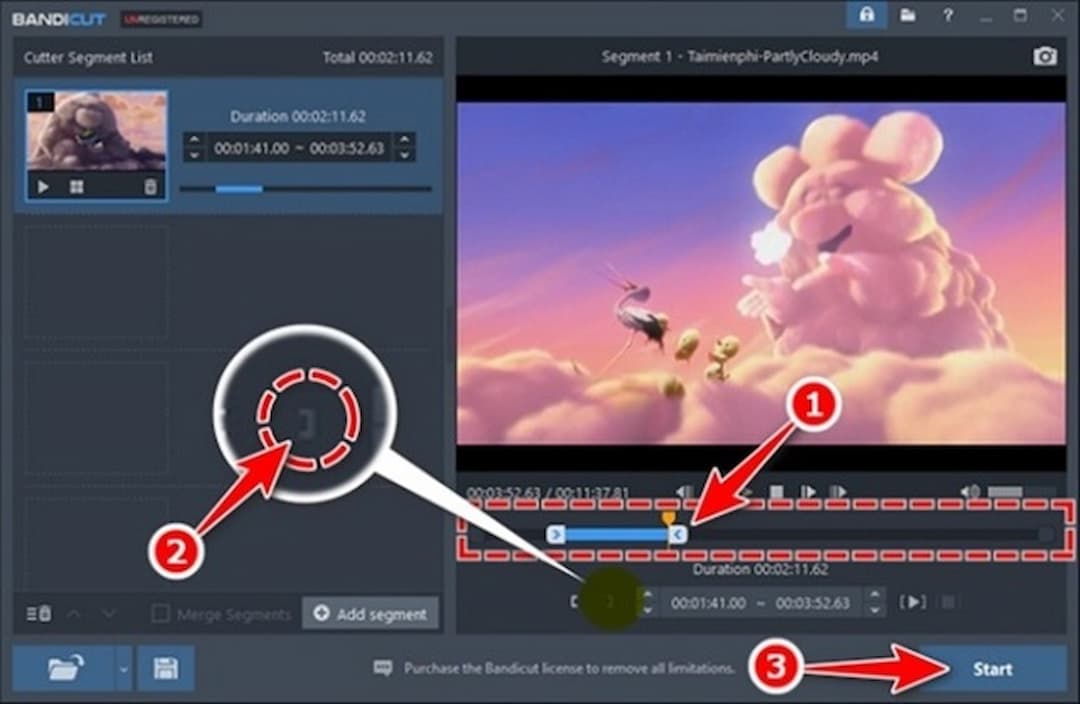The image size is (1080, 704).
Task: Save the project with the floppy icon
Action: [x=165, y=668]
